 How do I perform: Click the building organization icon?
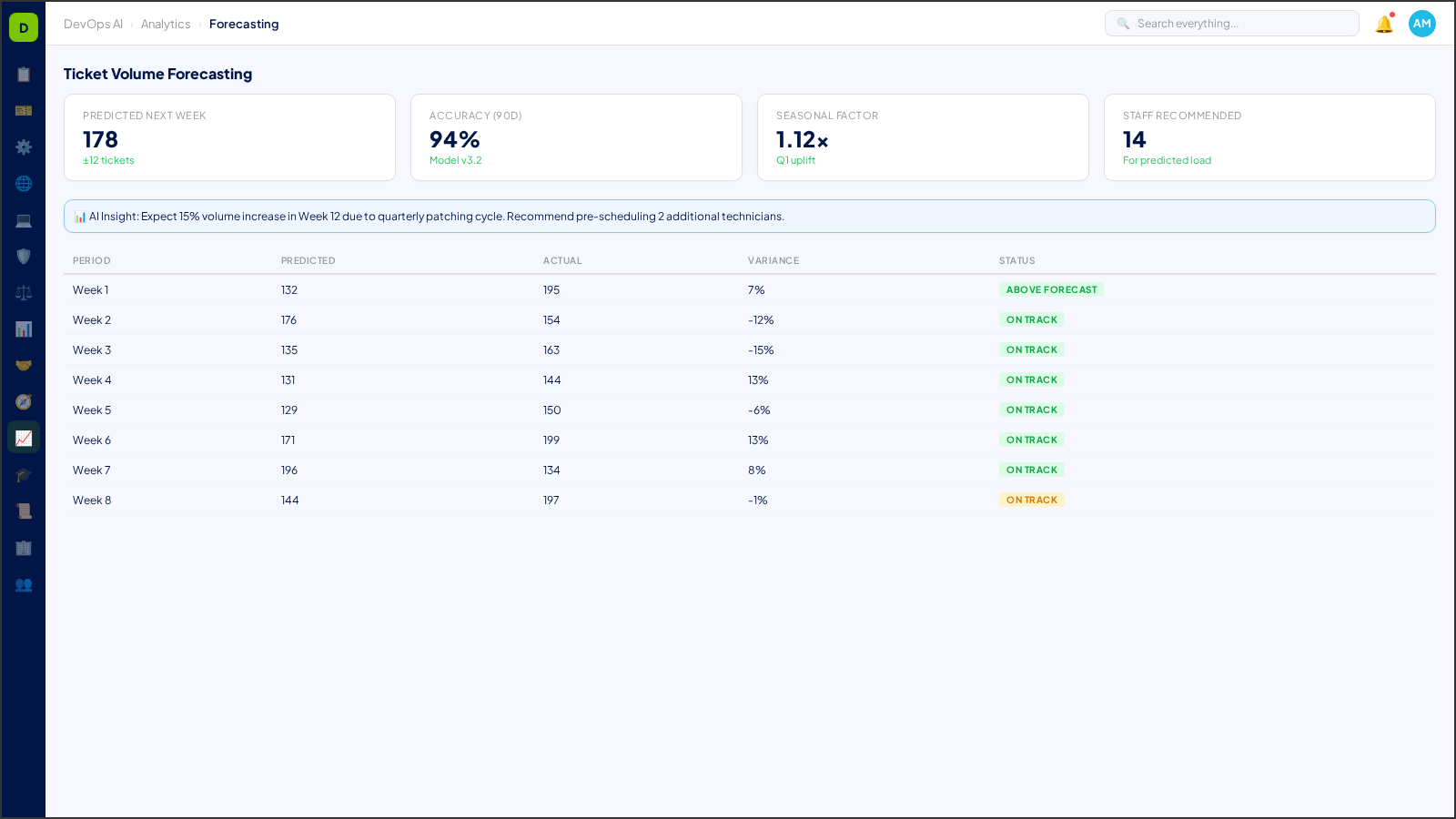tap(24, 548)
